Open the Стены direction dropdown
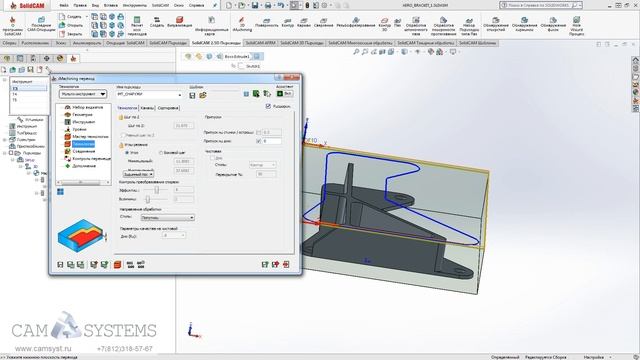Image resolution: width=640 pixels, height=360 pixels. [x=167, y=218]
